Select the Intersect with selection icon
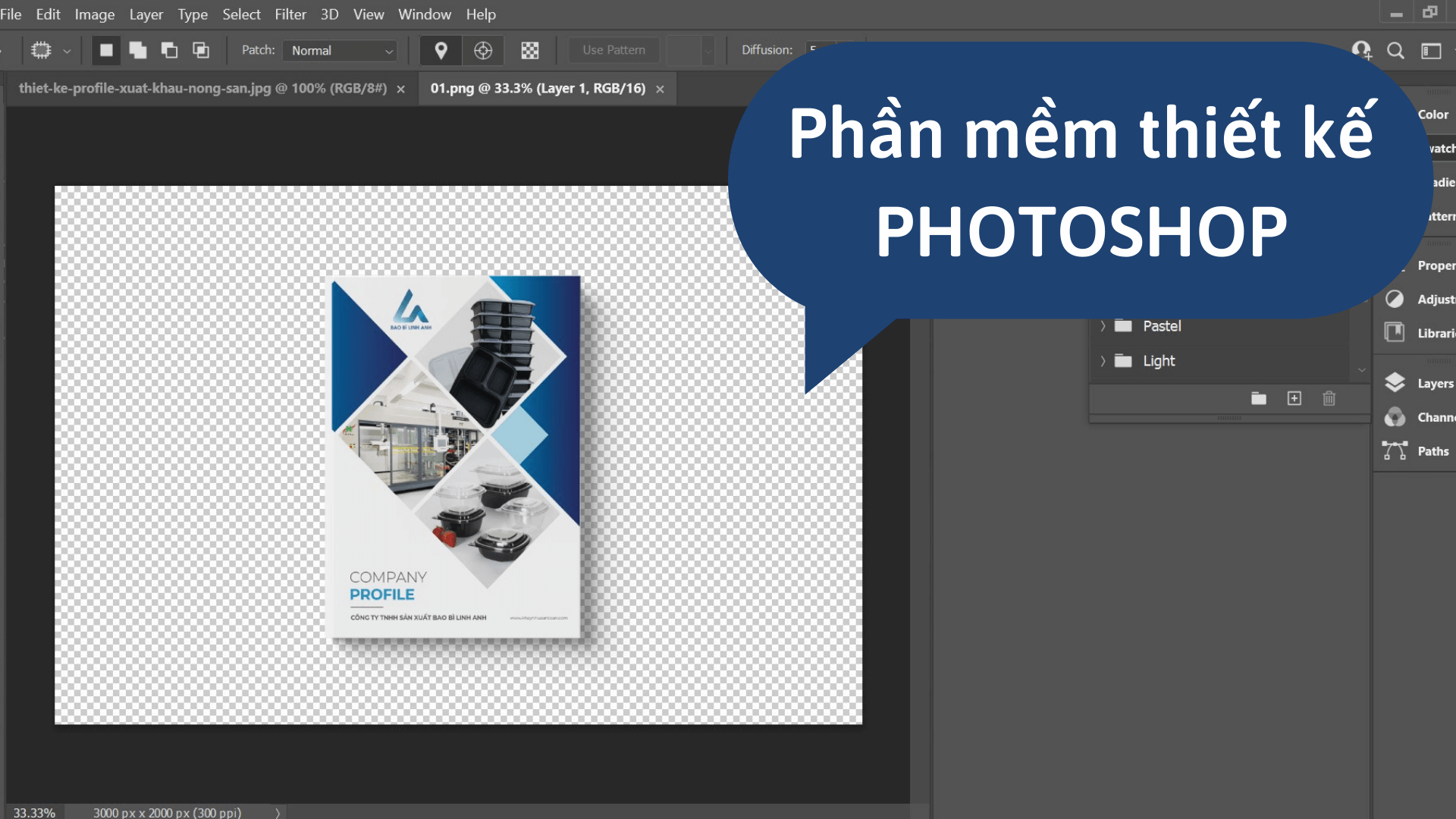 201,50
